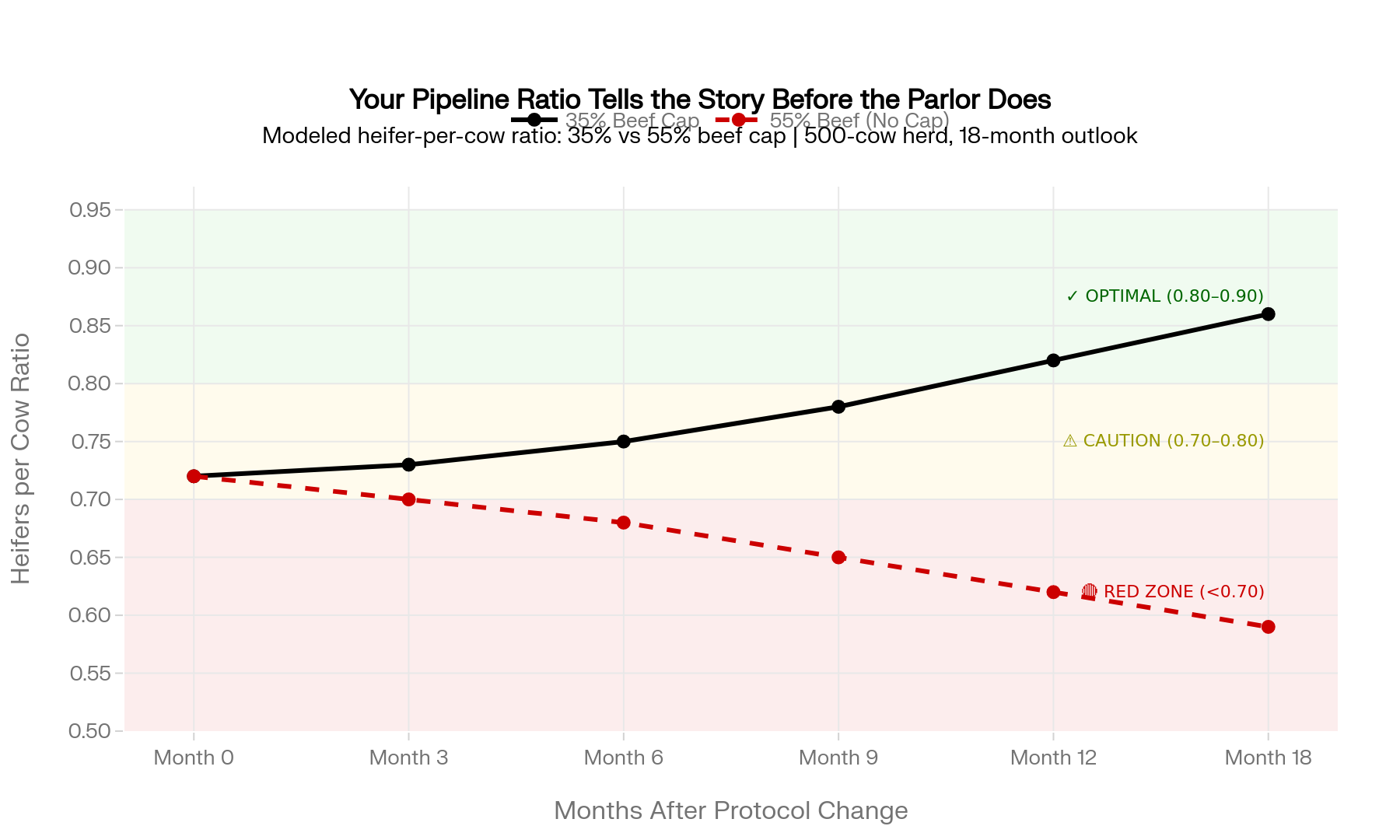Click the Months After Protocol Change axis title
Viewport: 1400px width, 840px height.
click(731, 810)
